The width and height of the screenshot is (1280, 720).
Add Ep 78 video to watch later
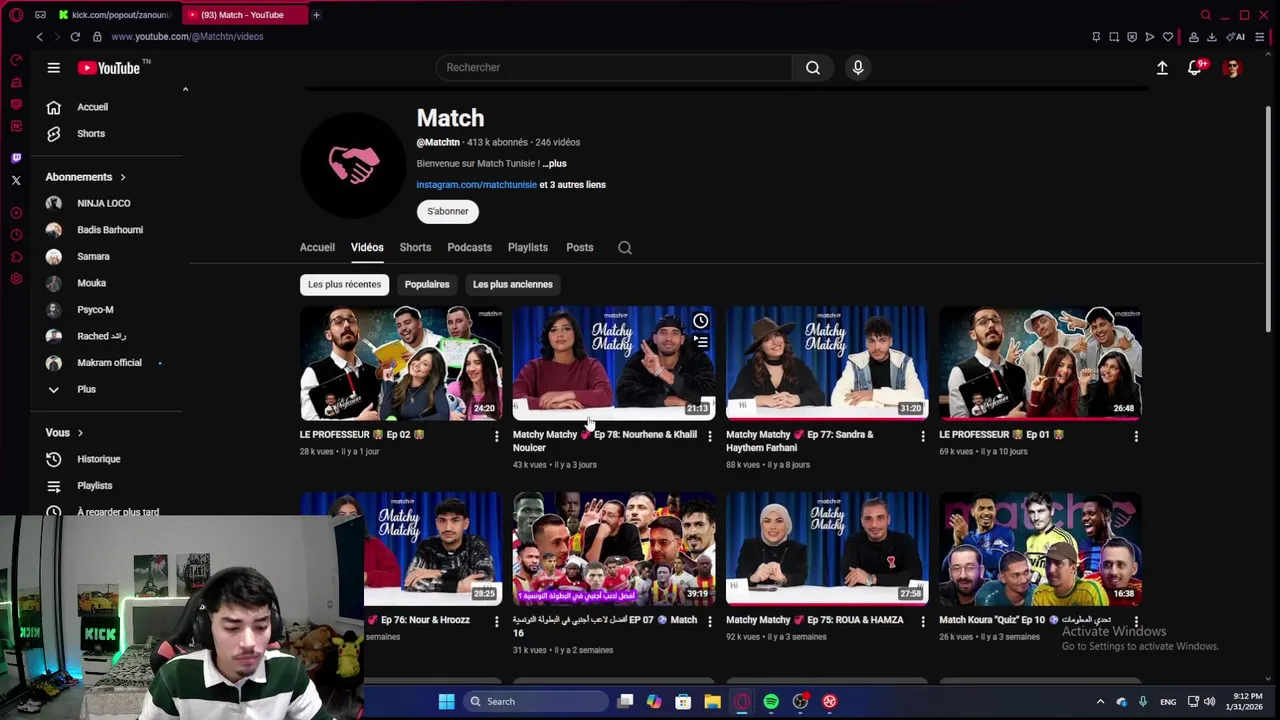tap(701, 321)
